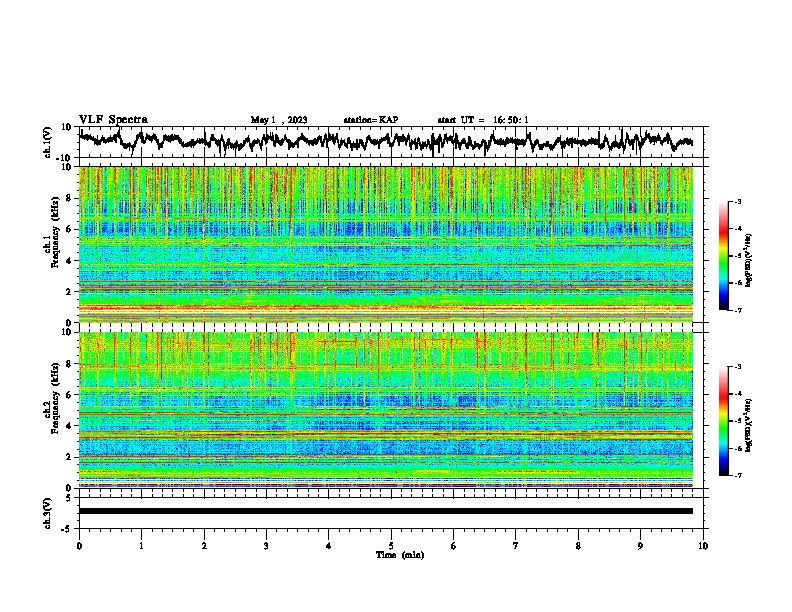The height and width of the screenshot is (612, 792).
Task: Click the time axis tick label "2"
Action: 204,545
